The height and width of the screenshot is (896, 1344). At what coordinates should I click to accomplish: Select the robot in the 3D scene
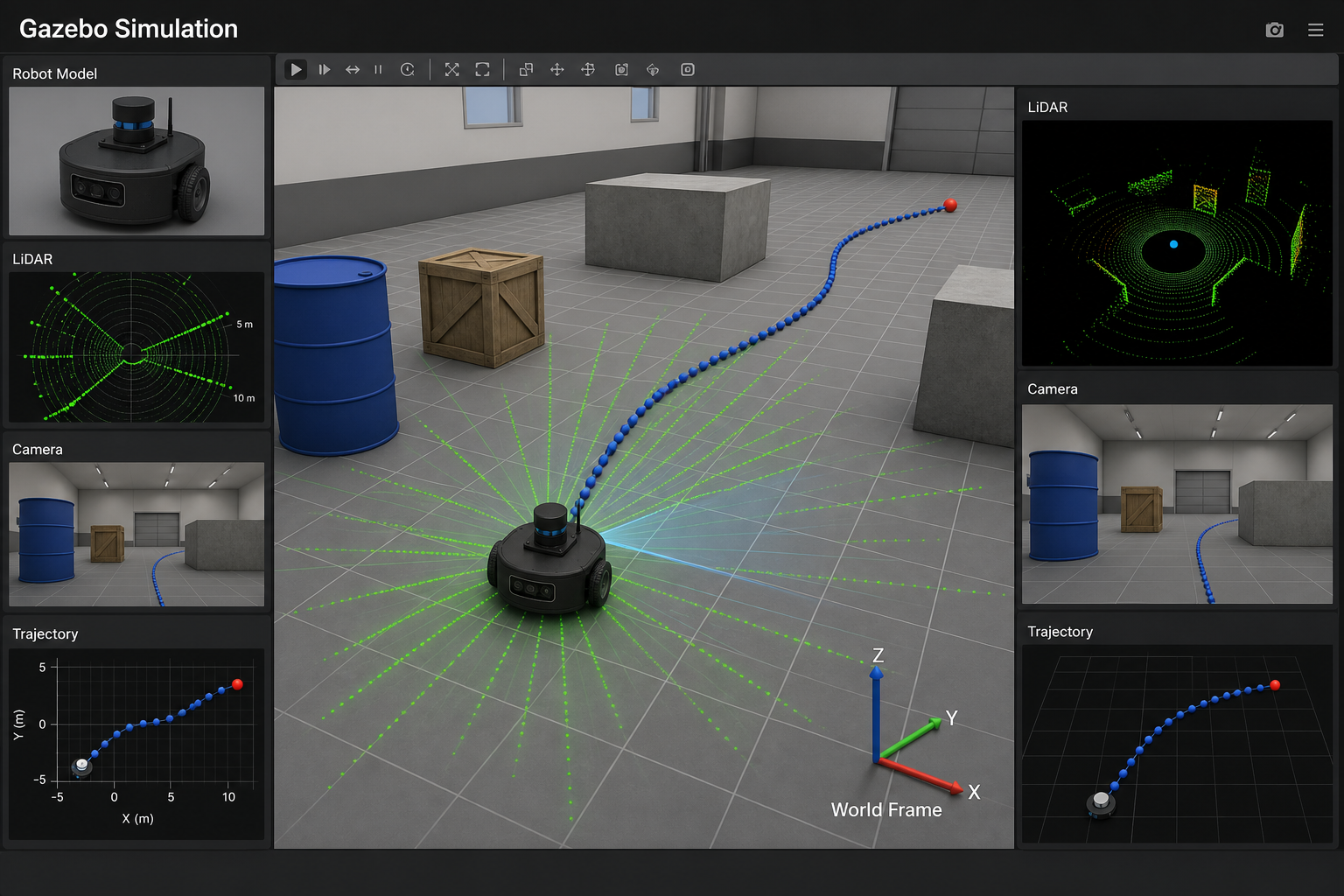point(549,560)
